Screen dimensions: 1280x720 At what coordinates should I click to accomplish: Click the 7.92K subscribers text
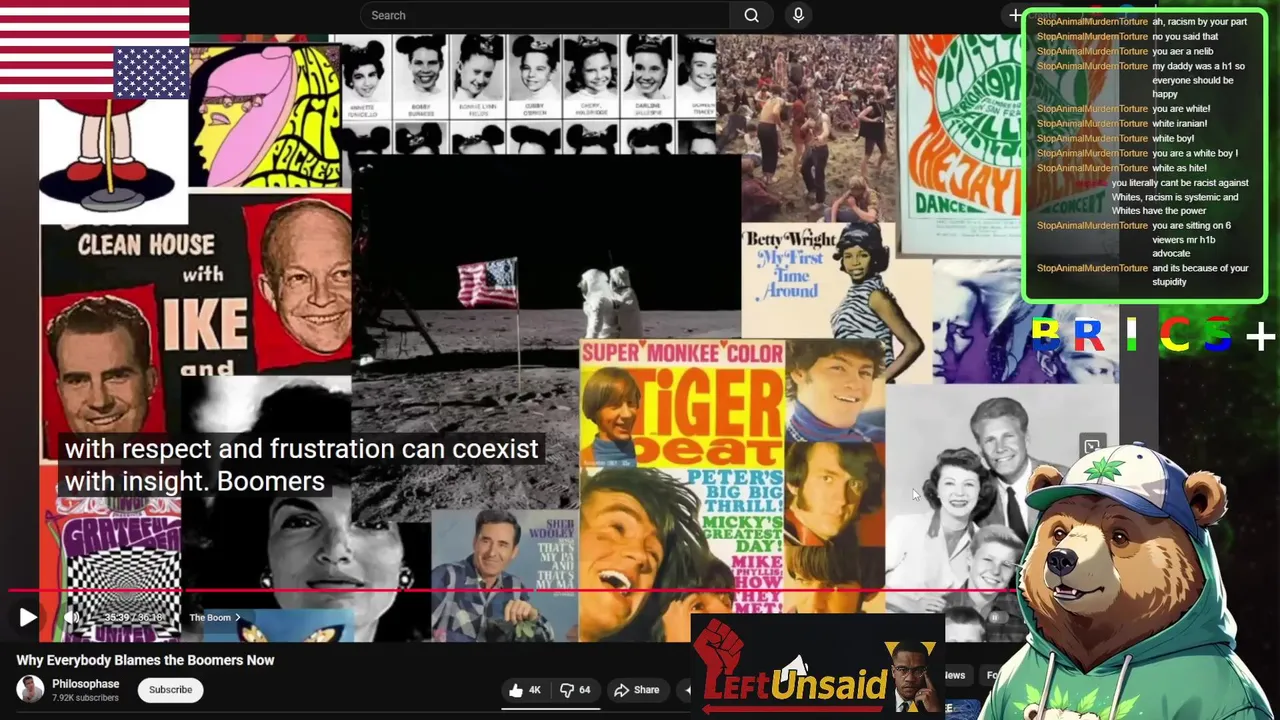point(85,698)
